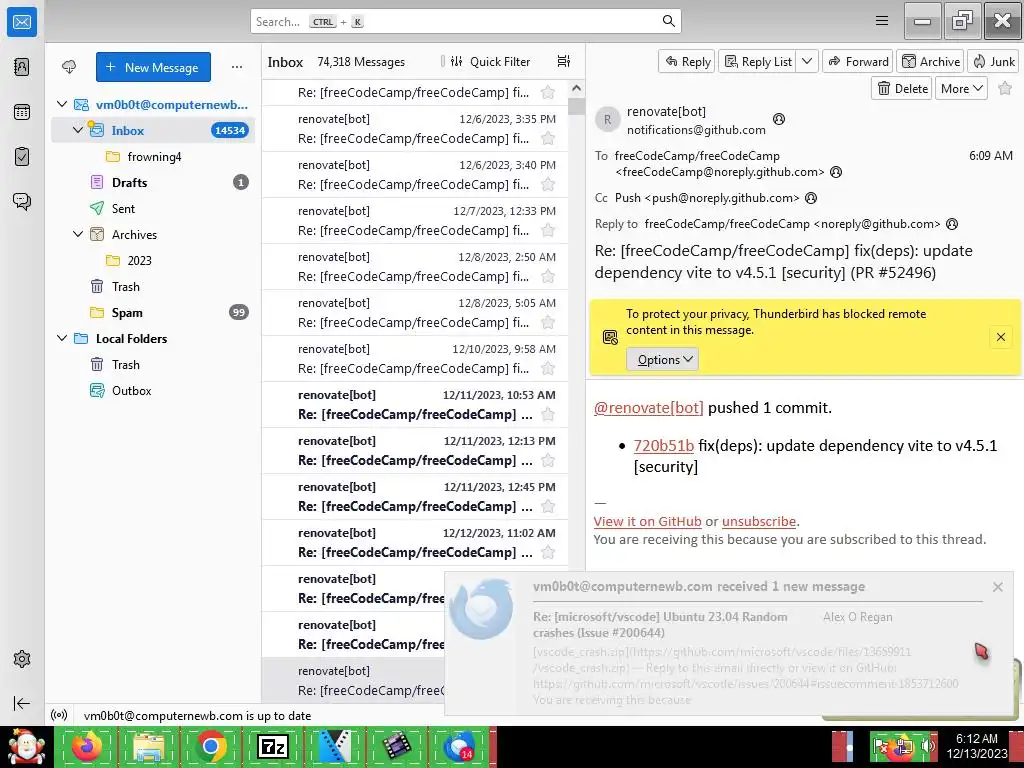The height and width of the screenshot is (768, 1024).
Task: Open the Tasks space
Action: pos(22,157)
